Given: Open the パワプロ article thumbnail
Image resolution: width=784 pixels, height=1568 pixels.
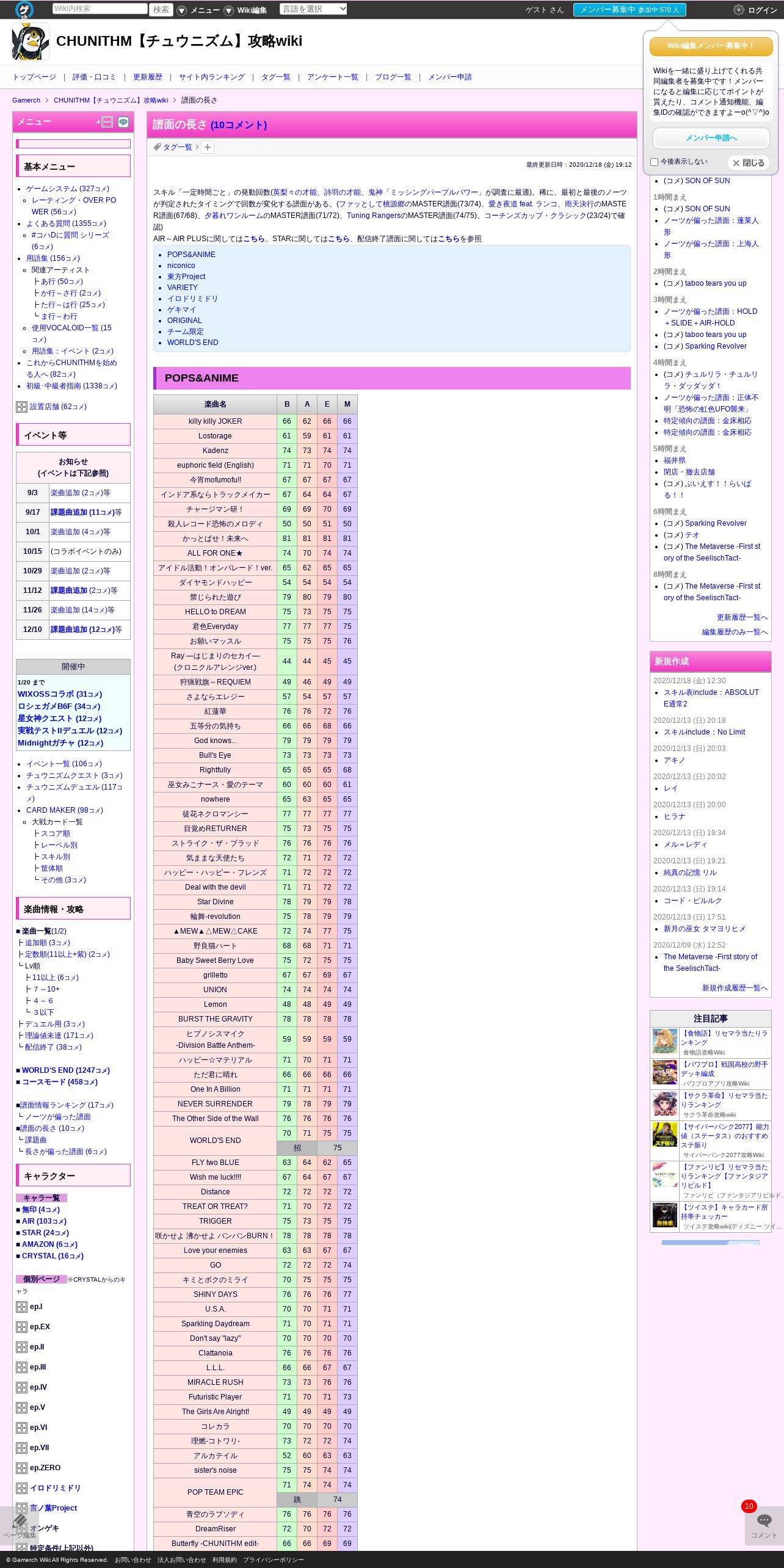Looking at the screenshot, I should 665,1073.
